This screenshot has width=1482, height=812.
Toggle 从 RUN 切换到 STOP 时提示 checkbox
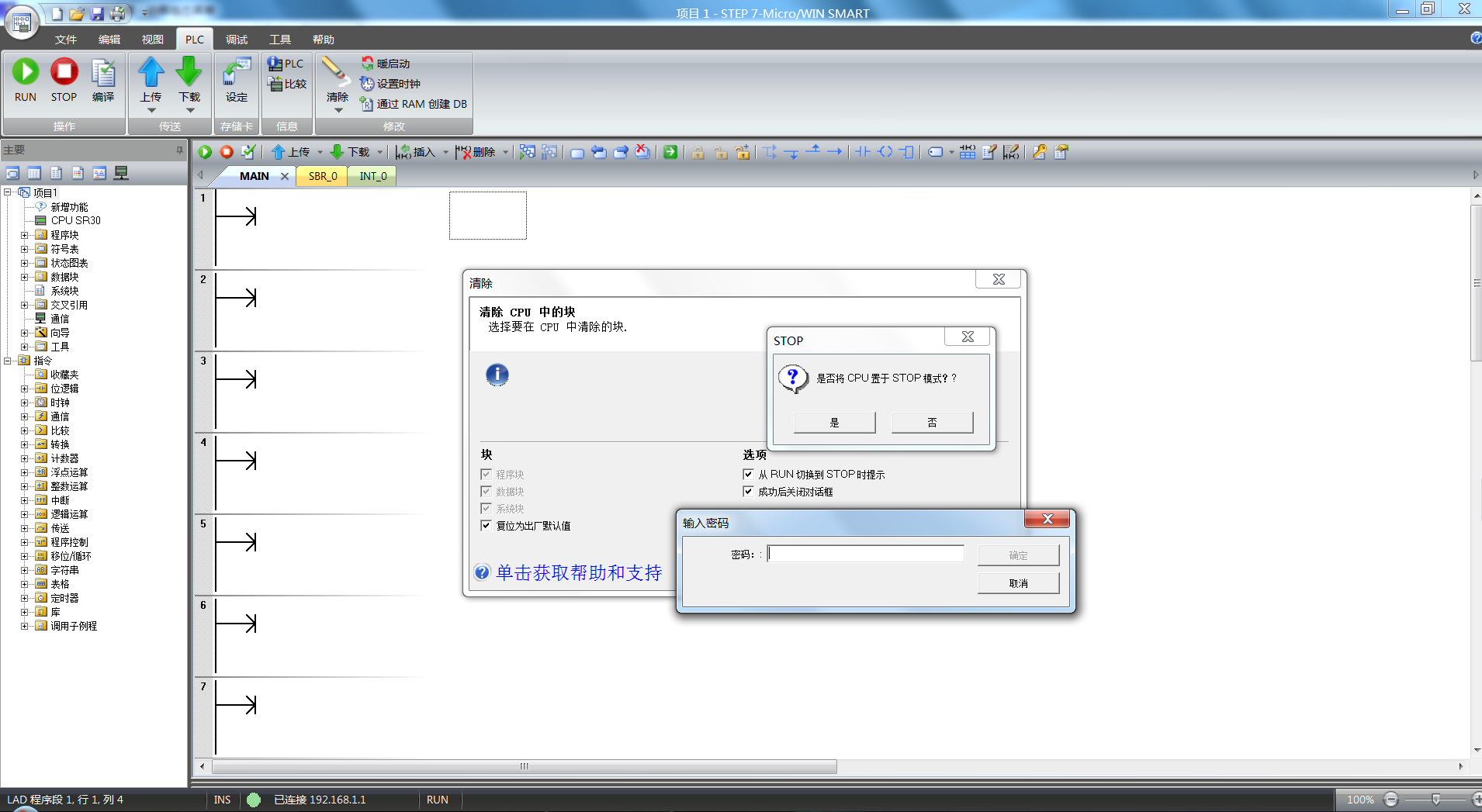748,473
